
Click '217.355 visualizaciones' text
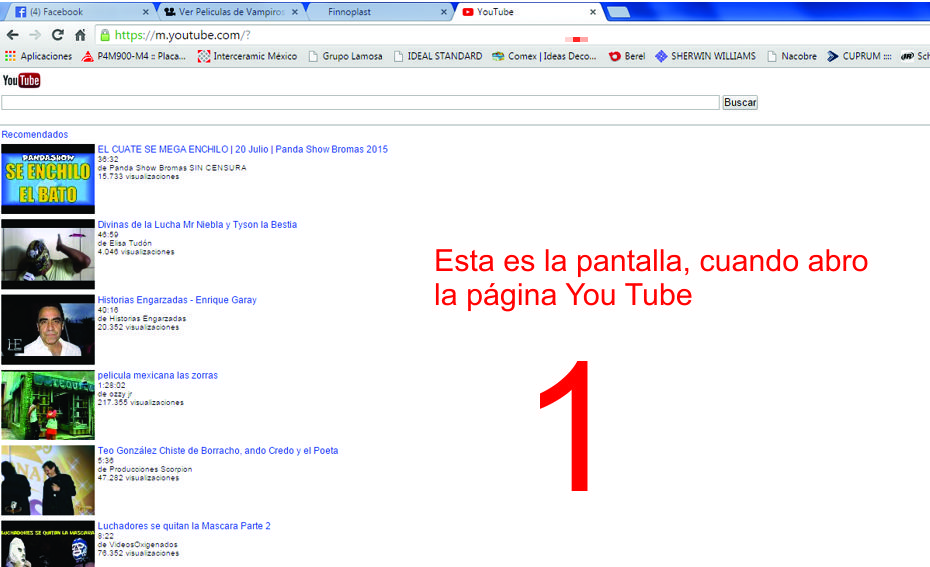coord(141,402)
